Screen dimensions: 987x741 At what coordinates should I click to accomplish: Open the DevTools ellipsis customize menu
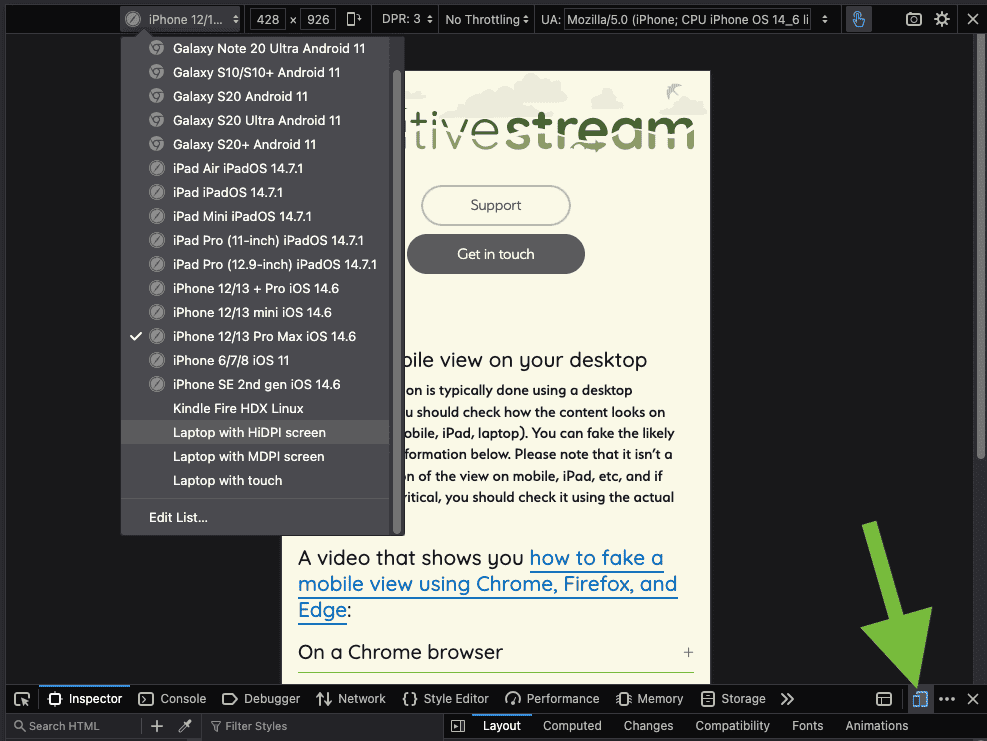947,699
